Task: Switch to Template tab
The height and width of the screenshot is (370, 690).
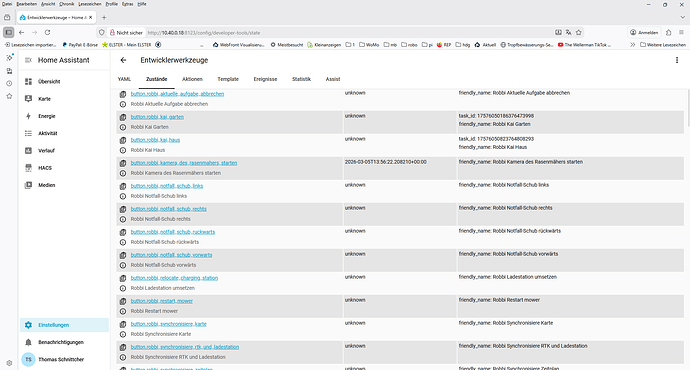Action: point(228,79)
